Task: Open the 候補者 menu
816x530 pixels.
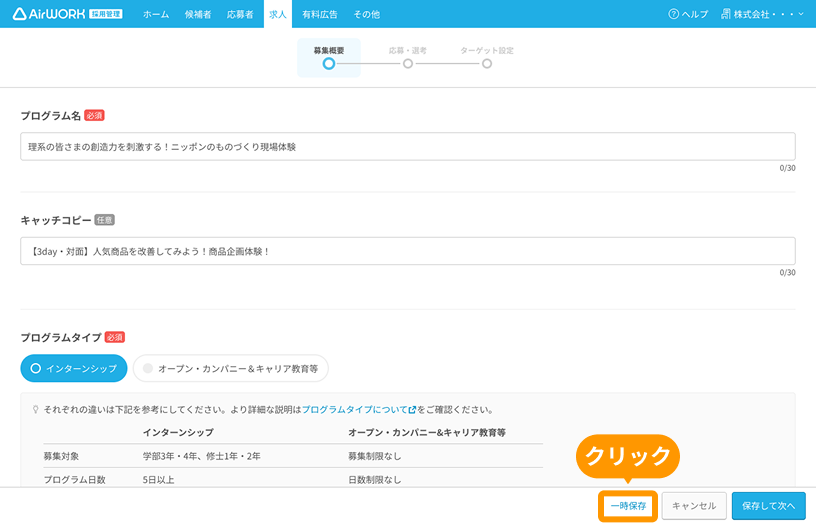Action: click(x=198, y=15)
